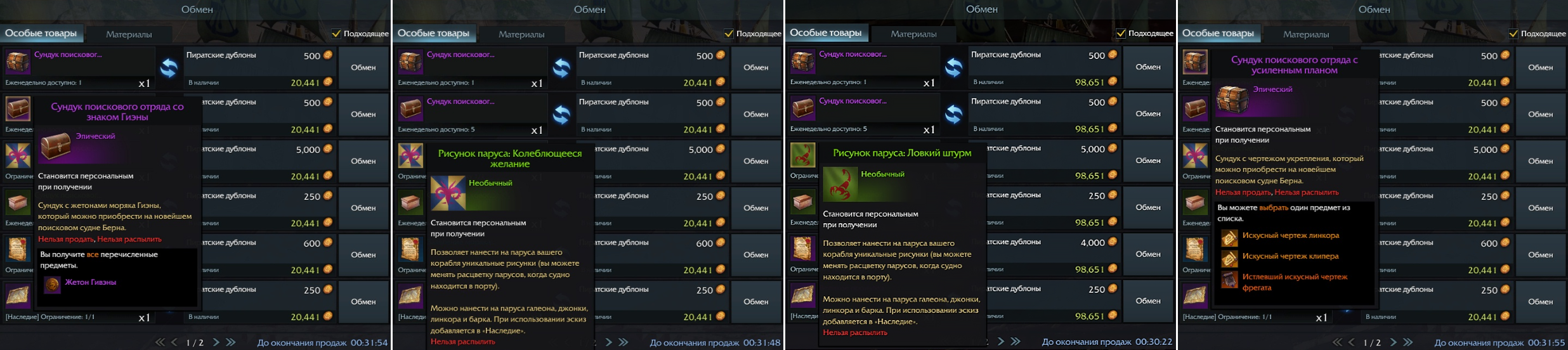1568x350 pixels.
Task: Jump to last page near timer 00:31:55
Action: coord(1408,342)
